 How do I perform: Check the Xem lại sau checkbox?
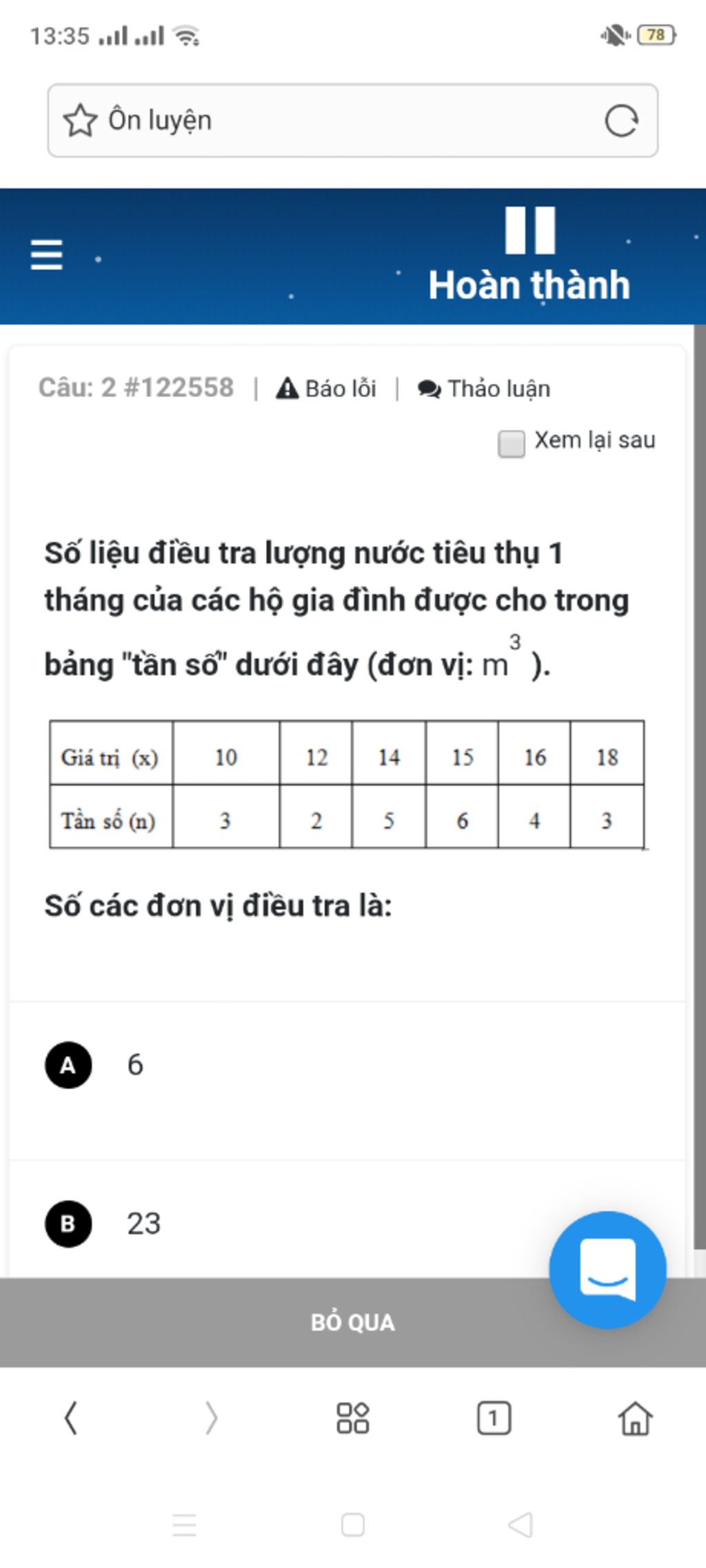pyautogui.click(x=512, y=443)
